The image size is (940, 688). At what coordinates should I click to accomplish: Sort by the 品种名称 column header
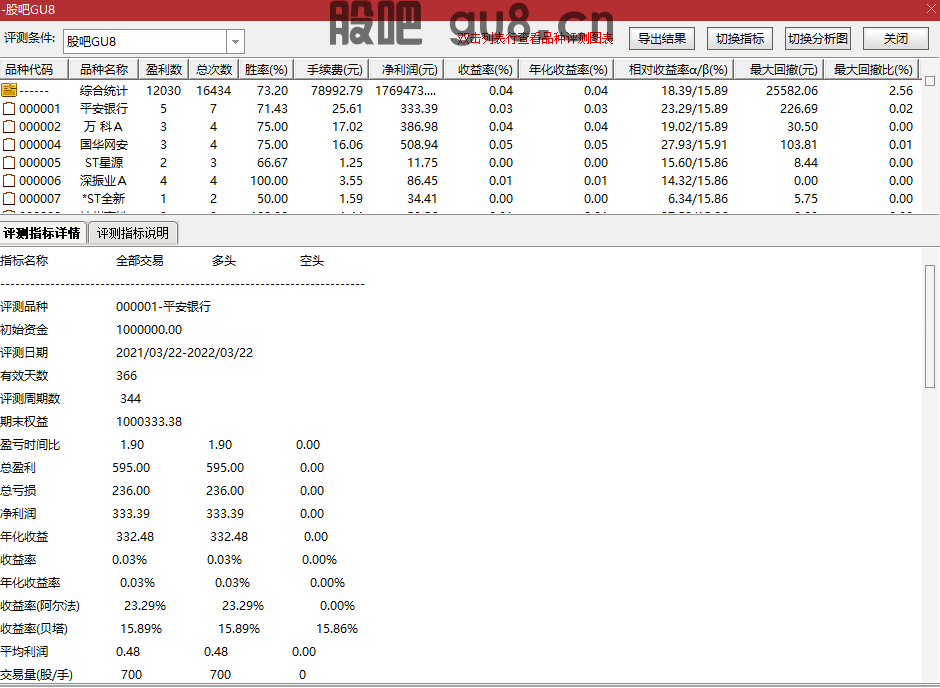[104, 70]
